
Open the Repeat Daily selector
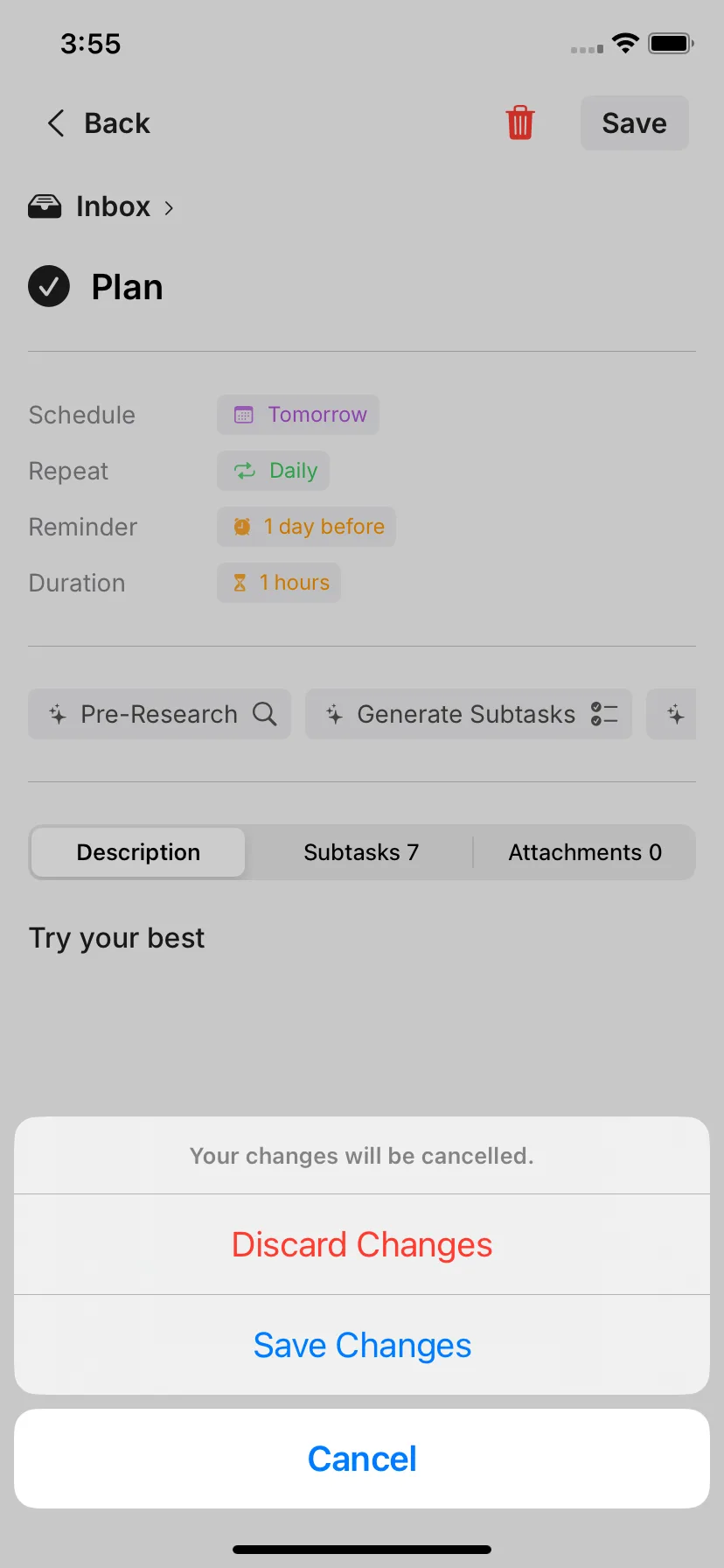click(274, 471)
